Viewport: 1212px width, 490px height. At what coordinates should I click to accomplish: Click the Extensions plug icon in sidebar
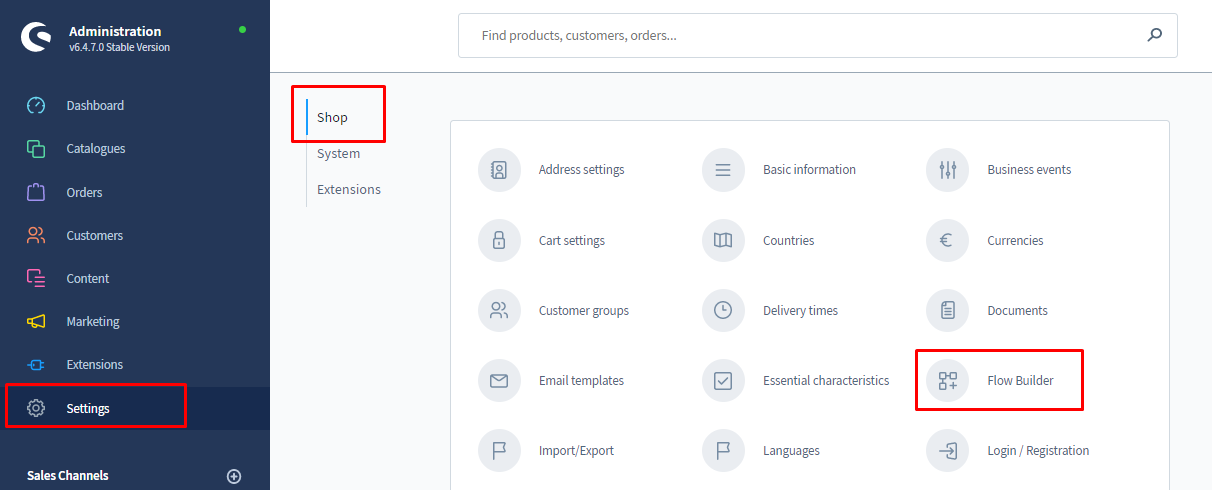(x=36, y=365)
